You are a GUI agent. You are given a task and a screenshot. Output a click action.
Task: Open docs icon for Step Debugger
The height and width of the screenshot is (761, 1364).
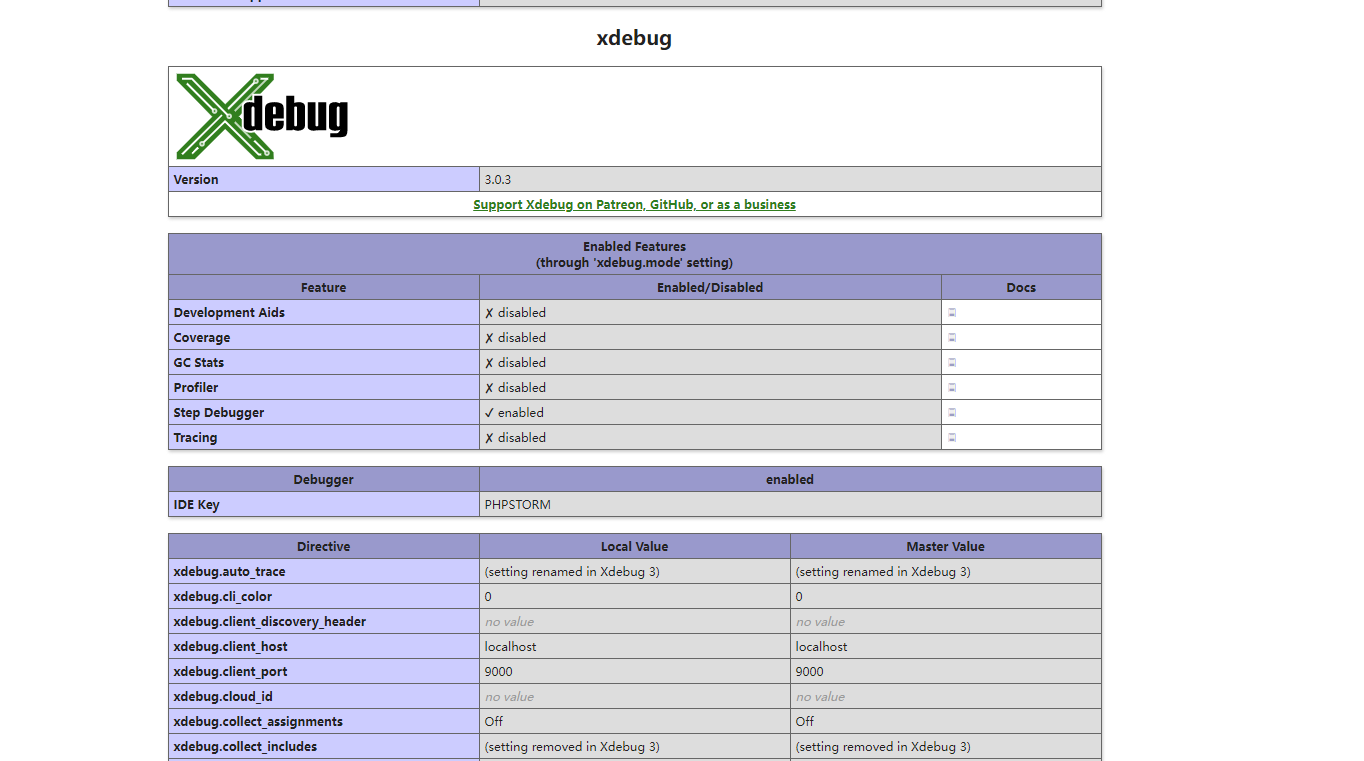(952, 413)
